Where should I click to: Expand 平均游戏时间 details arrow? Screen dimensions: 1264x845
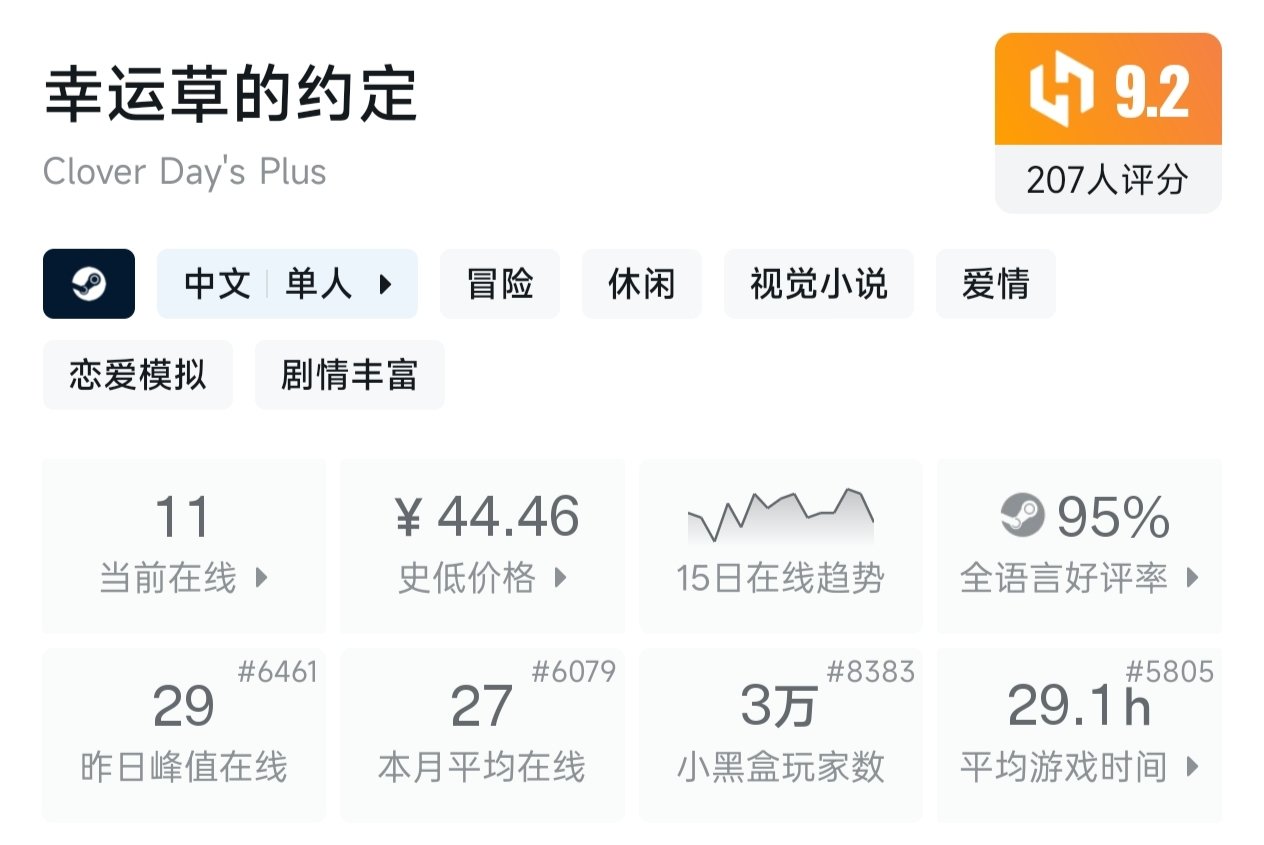(1191, 768)
